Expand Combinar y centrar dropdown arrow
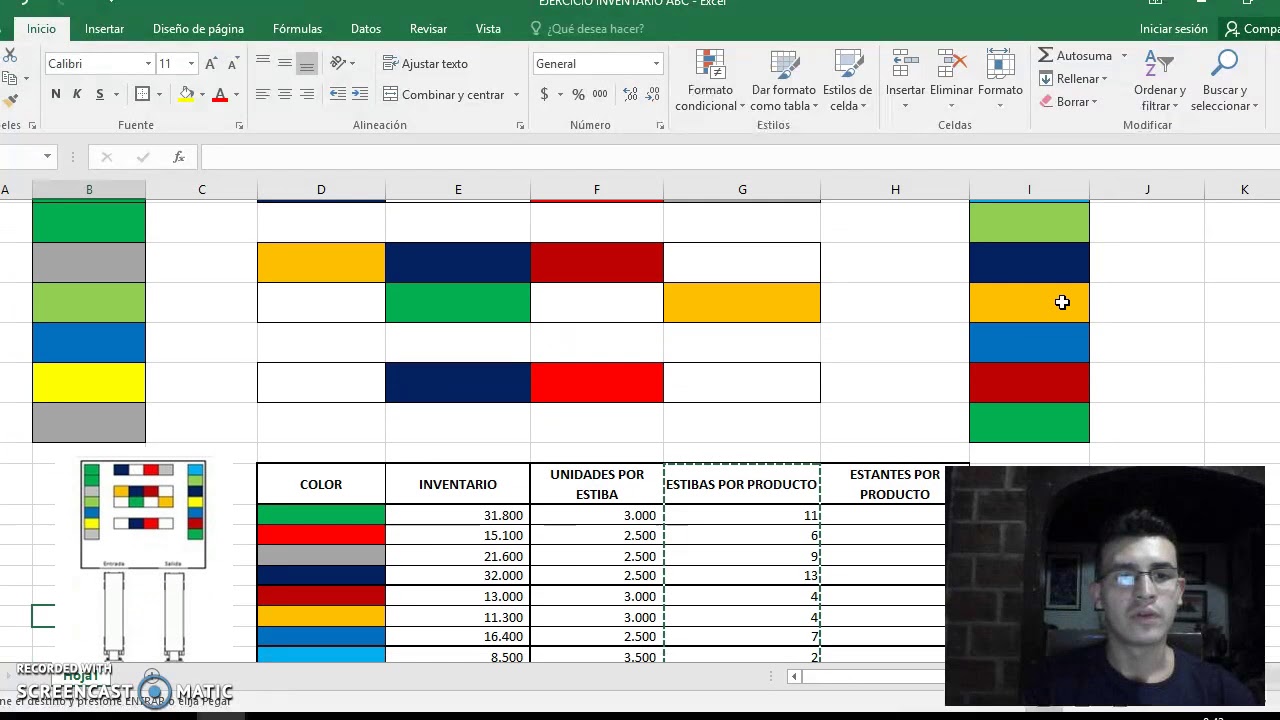 click(516, 94)
